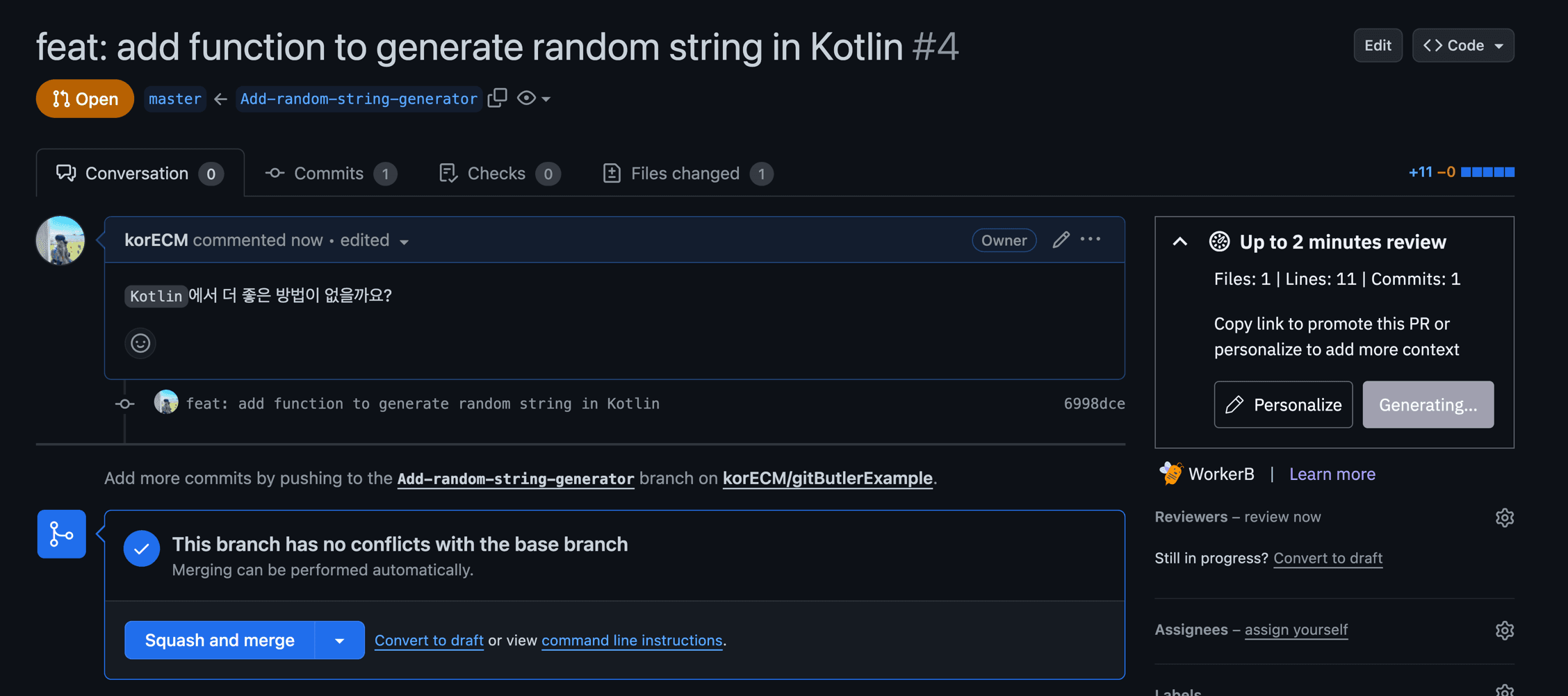Click korECM's profile avatar
Image resolution: width=1568 pixels, height=696 pixels.
tap(60, 240)
